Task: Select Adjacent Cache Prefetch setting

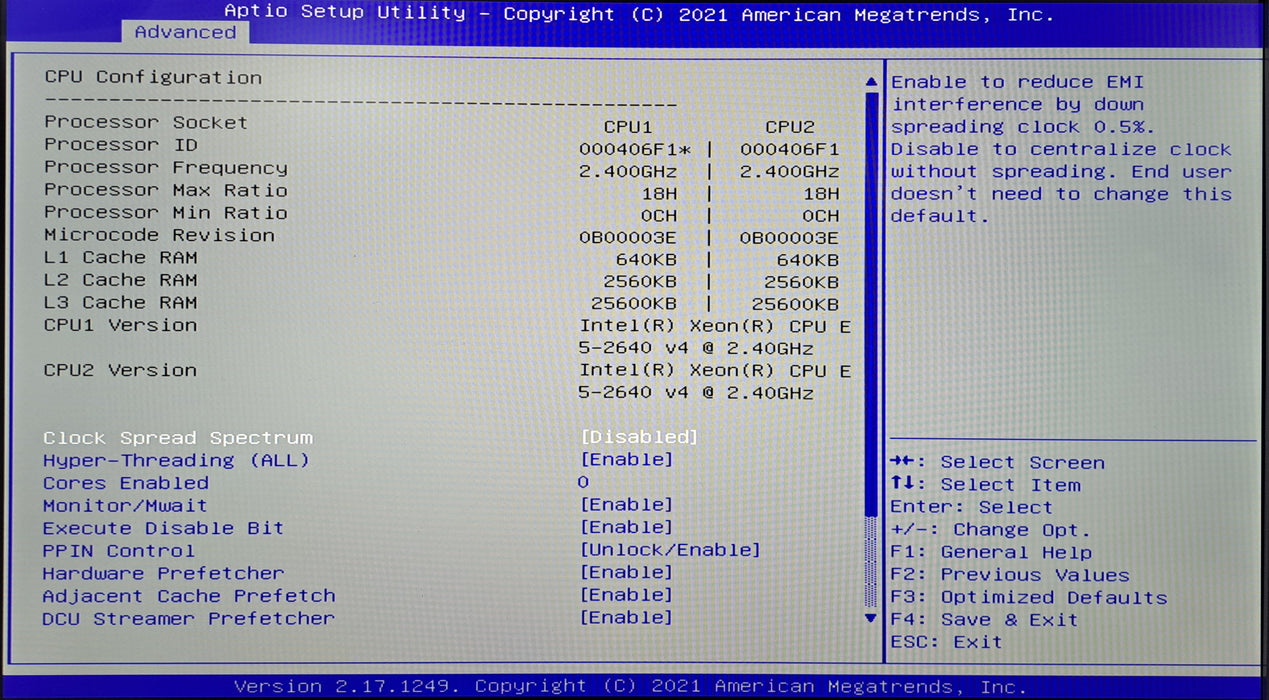Action: (189, 596)
